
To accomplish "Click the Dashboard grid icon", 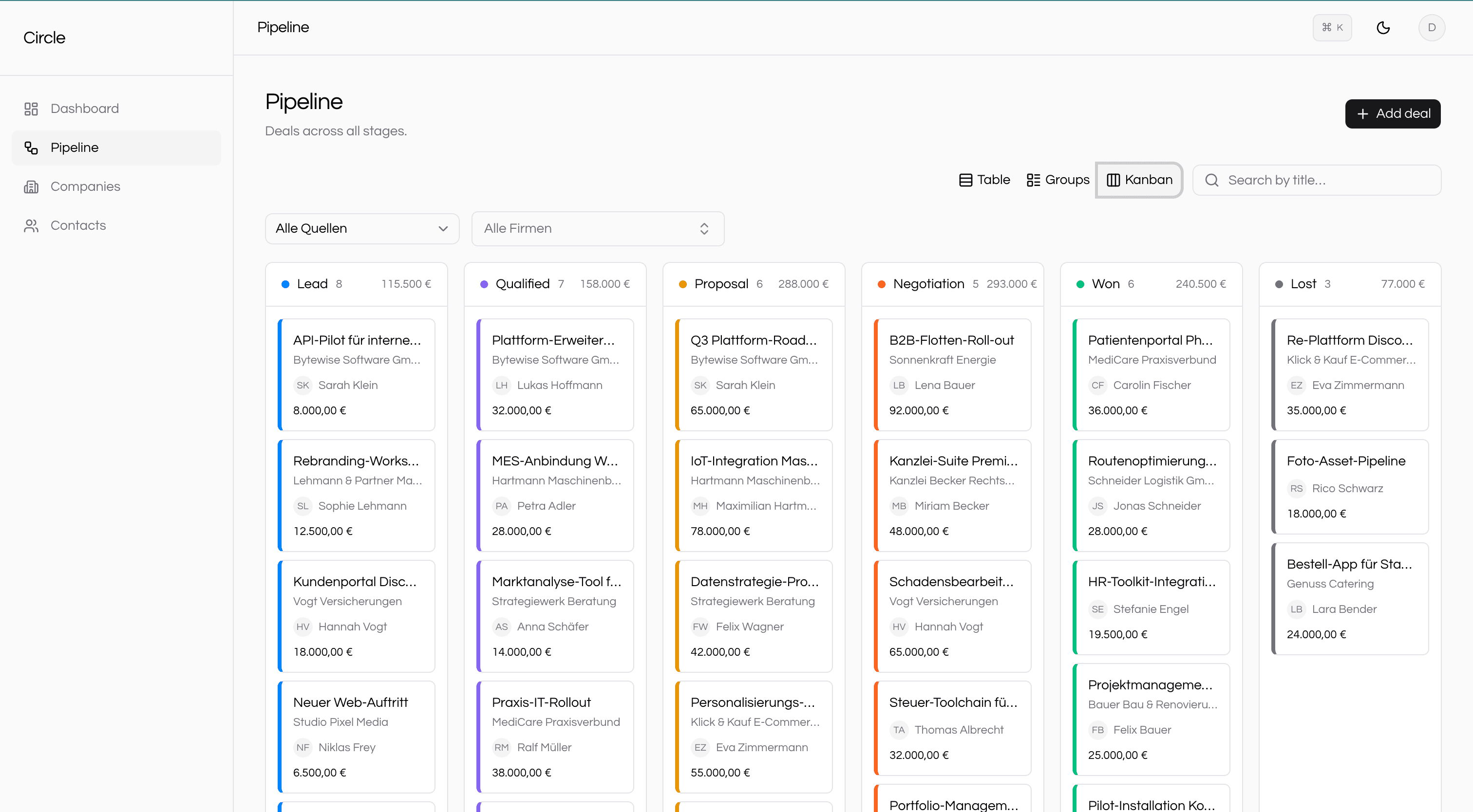I will [31, 109].
